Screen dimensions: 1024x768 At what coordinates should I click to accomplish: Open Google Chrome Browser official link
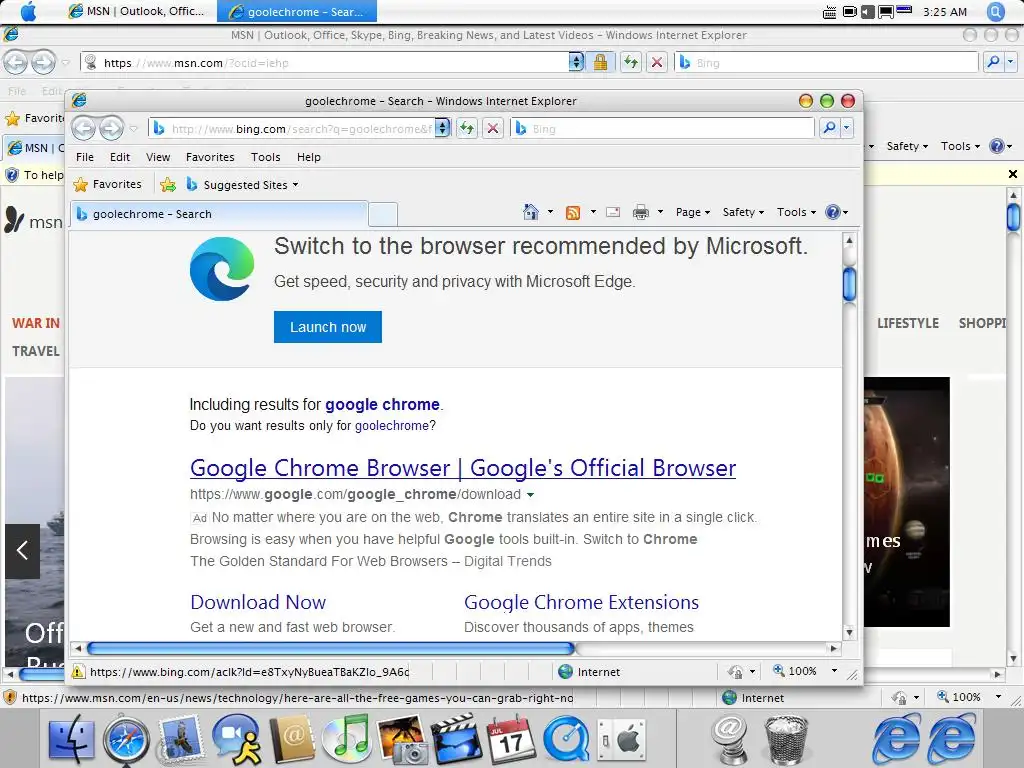pyautogui.click(x=463, y=468)
